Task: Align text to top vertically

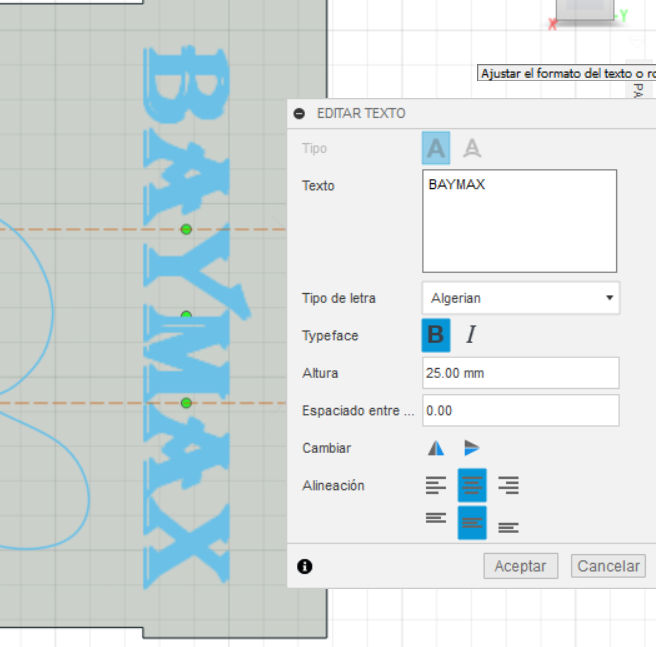Action: pos(436,518)
